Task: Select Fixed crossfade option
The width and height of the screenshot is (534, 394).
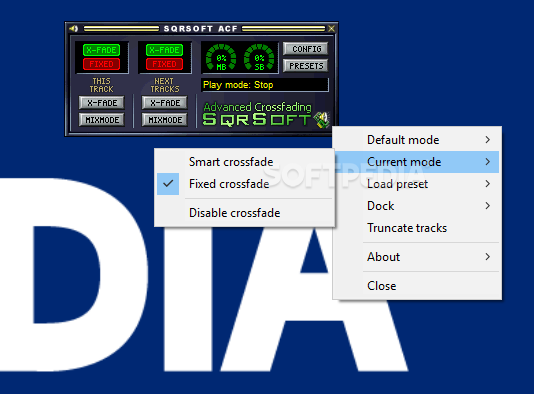Action: [245, 184]
